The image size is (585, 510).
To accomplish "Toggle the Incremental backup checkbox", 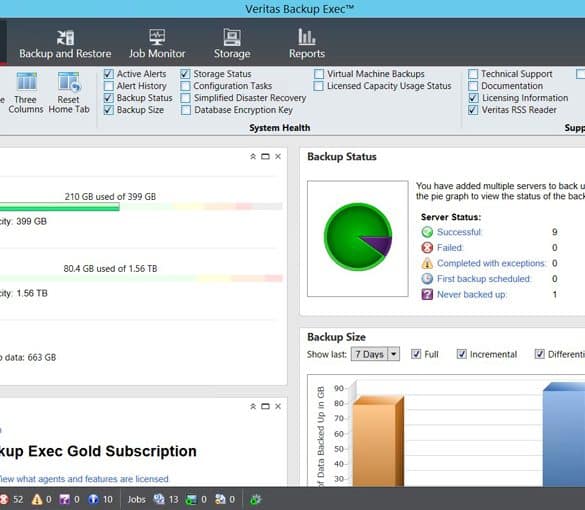I will click(x=462, y=354).
